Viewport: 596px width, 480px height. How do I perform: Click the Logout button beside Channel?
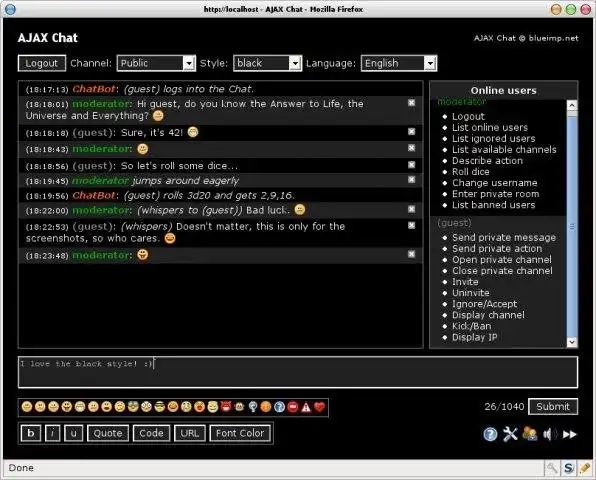[x=41, y=63]
